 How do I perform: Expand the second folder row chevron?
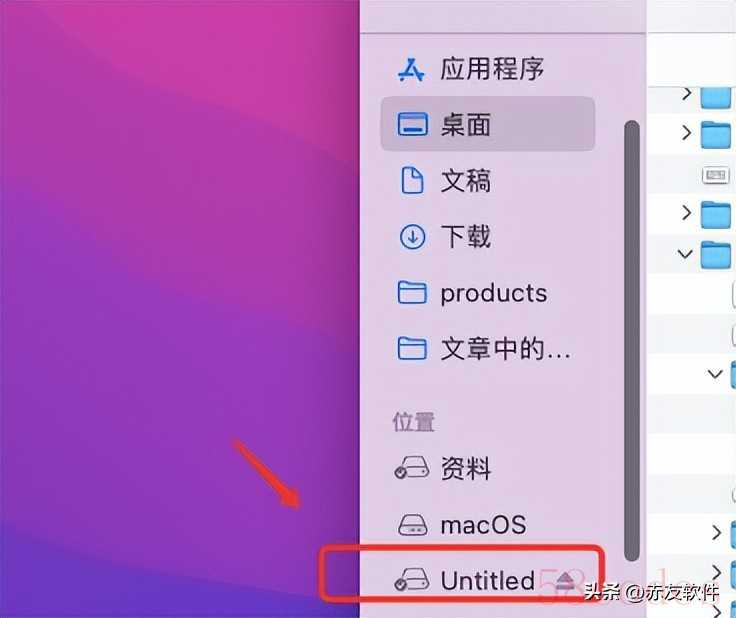click(x=687, y=132)
